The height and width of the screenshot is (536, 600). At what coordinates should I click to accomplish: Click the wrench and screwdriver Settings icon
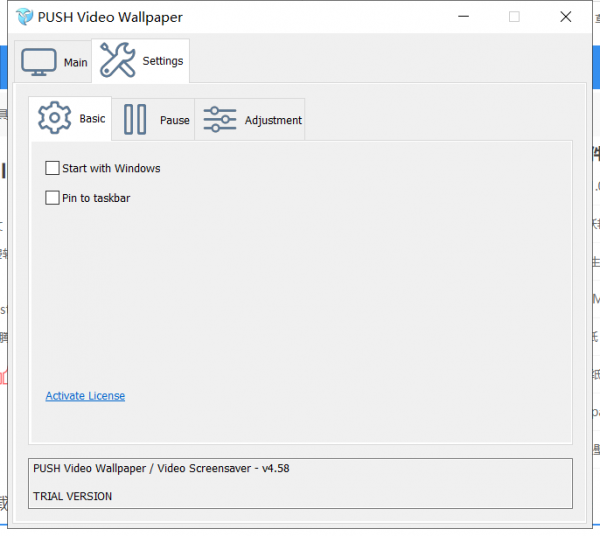[117, 60]
